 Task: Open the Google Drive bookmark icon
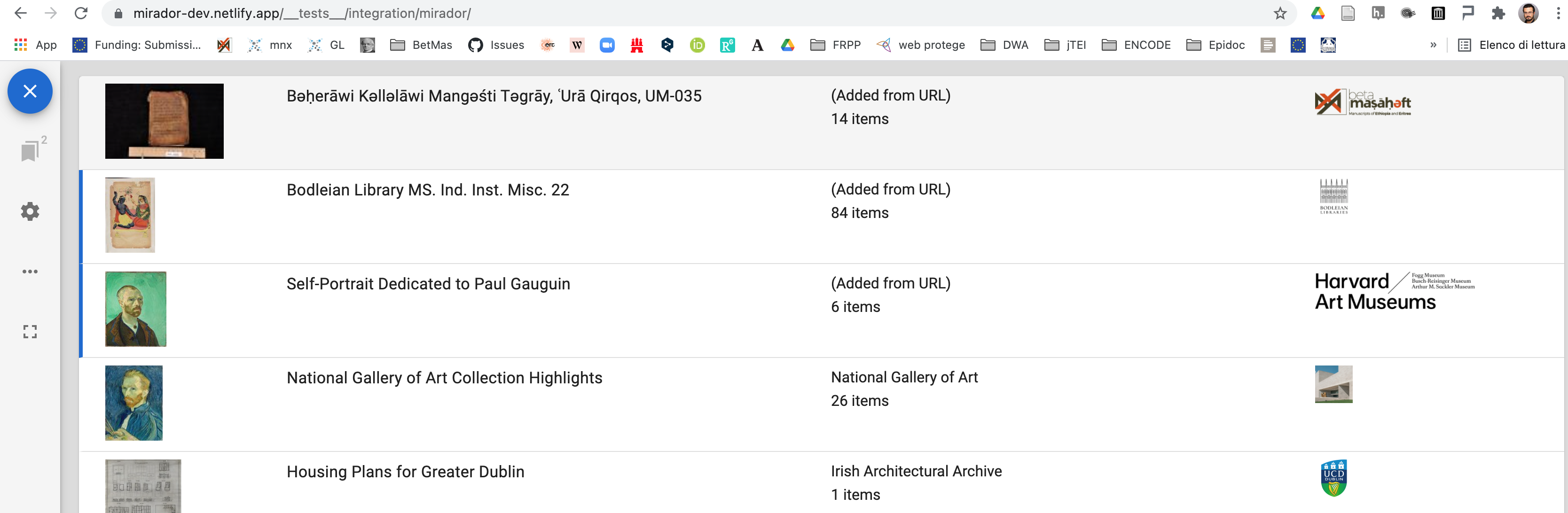coord(788,45)
